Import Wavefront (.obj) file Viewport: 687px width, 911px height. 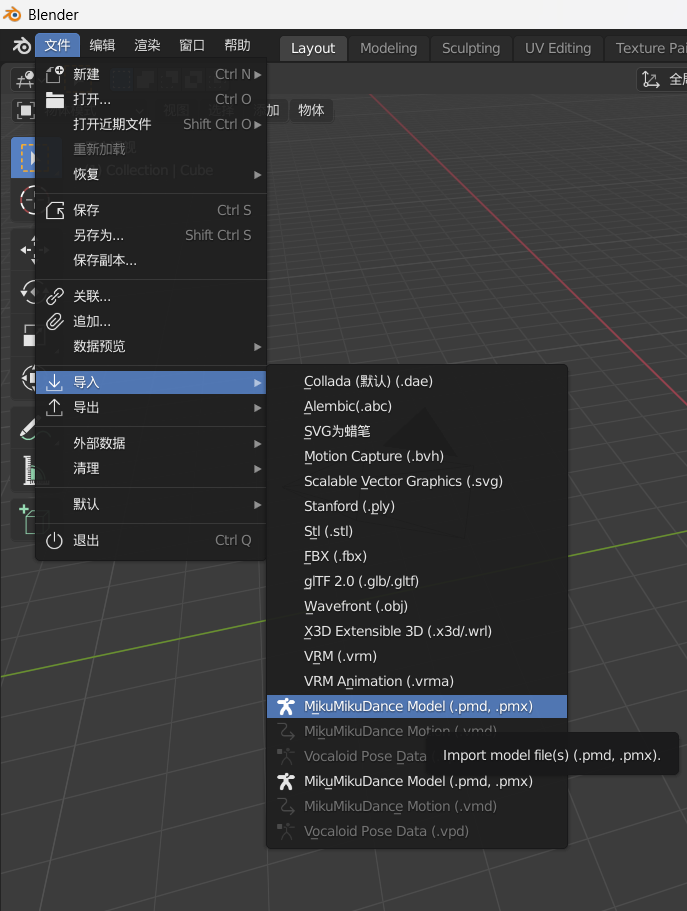(417, 606)
